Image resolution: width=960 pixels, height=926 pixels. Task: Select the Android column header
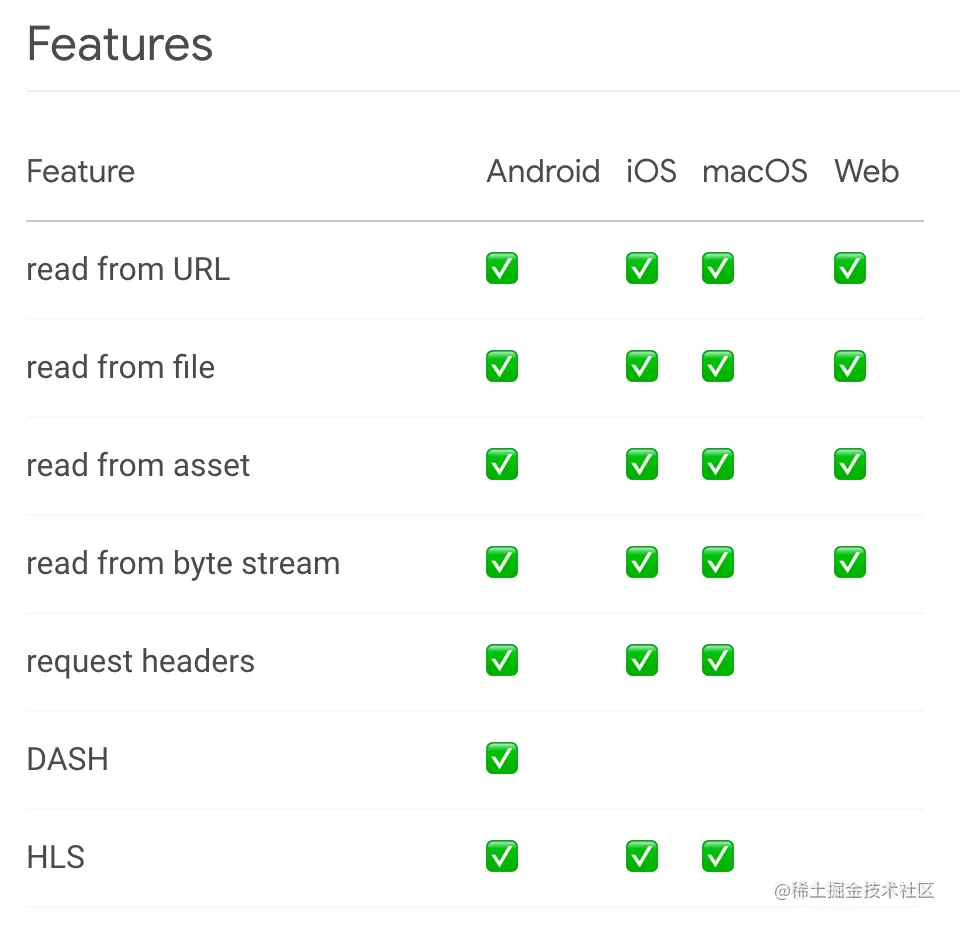coord(543,171)
